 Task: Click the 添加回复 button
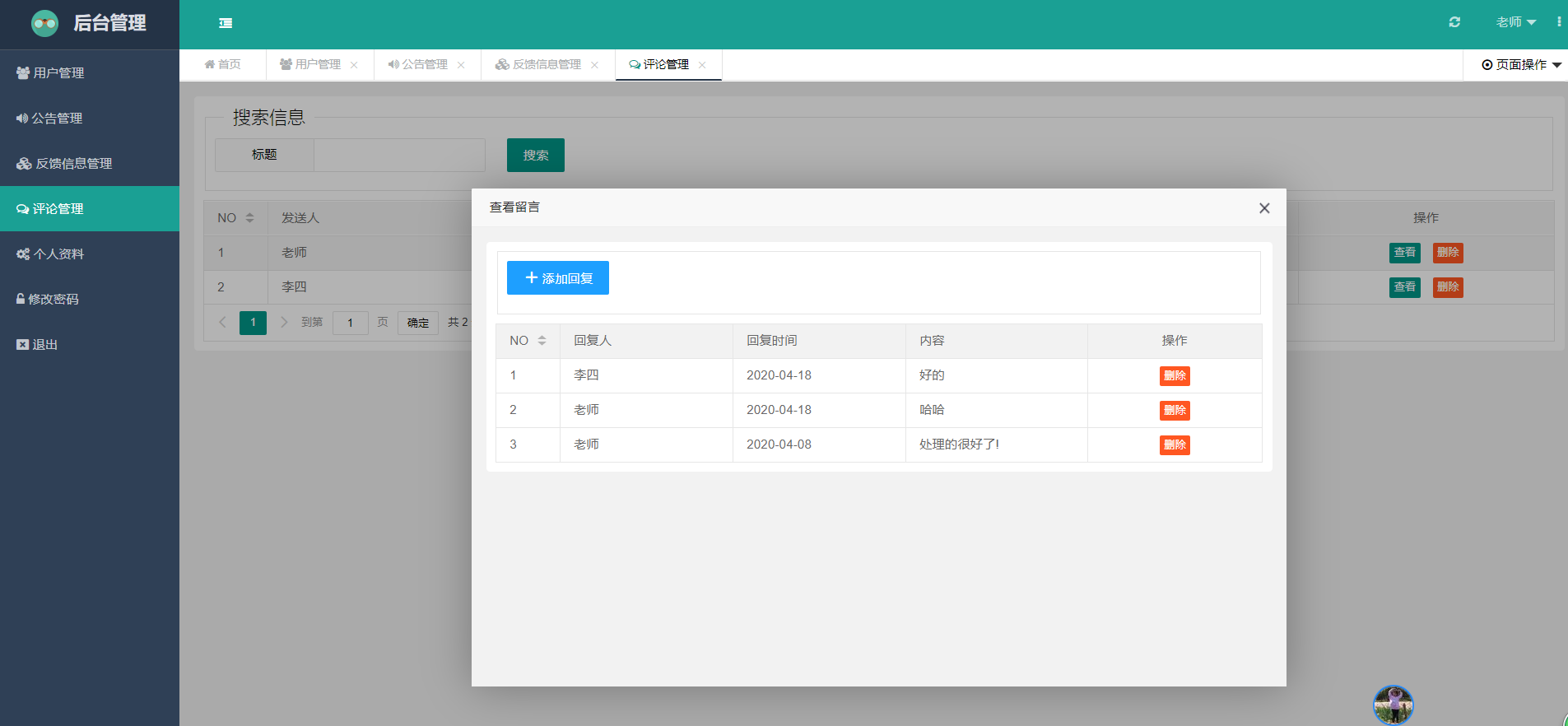(558, 277)
